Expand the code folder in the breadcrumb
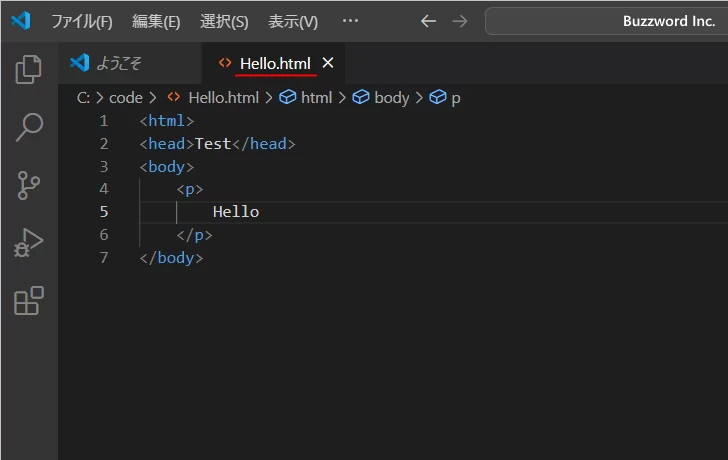 pyautogui.click(x=126, y=97)
